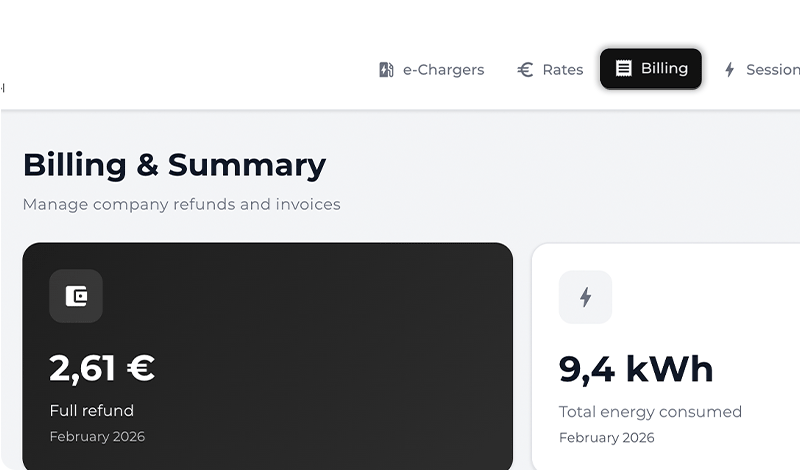Click the e-Chargers charging station icon
Screen dimensions: 800x470
point(386,70)
